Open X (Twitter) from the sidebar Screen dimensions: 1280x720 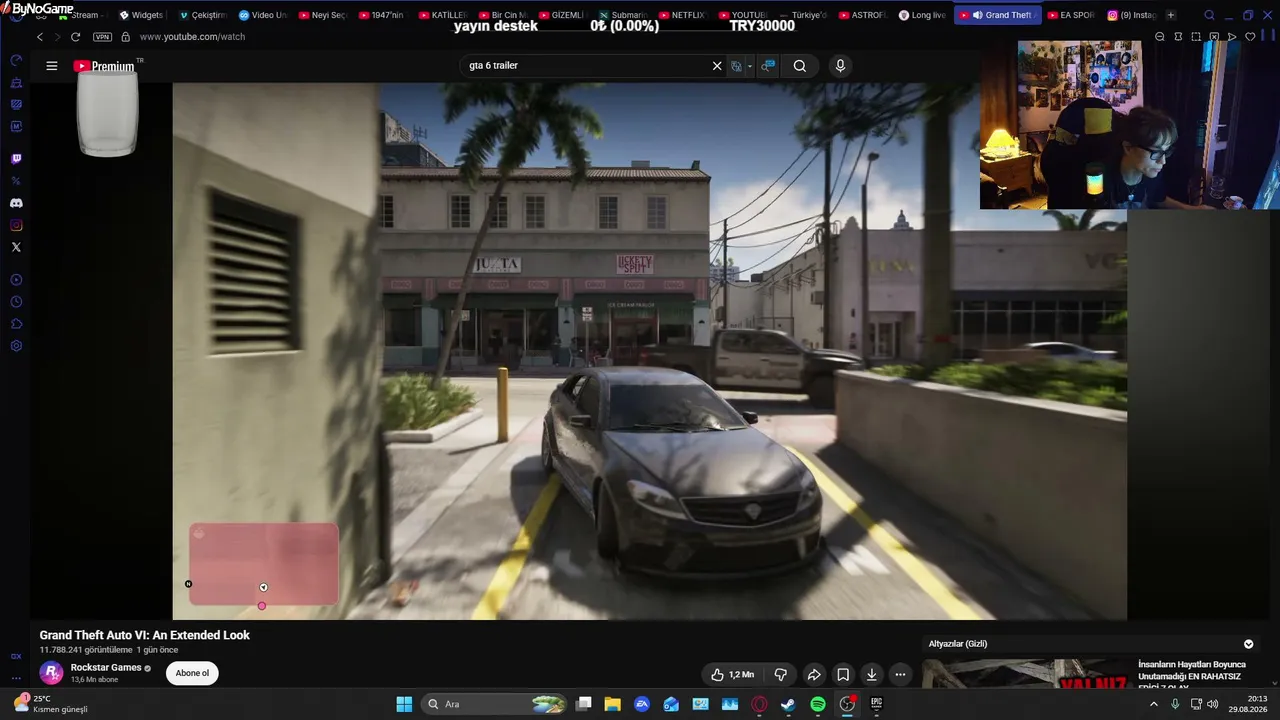click(x=16, y=247)
